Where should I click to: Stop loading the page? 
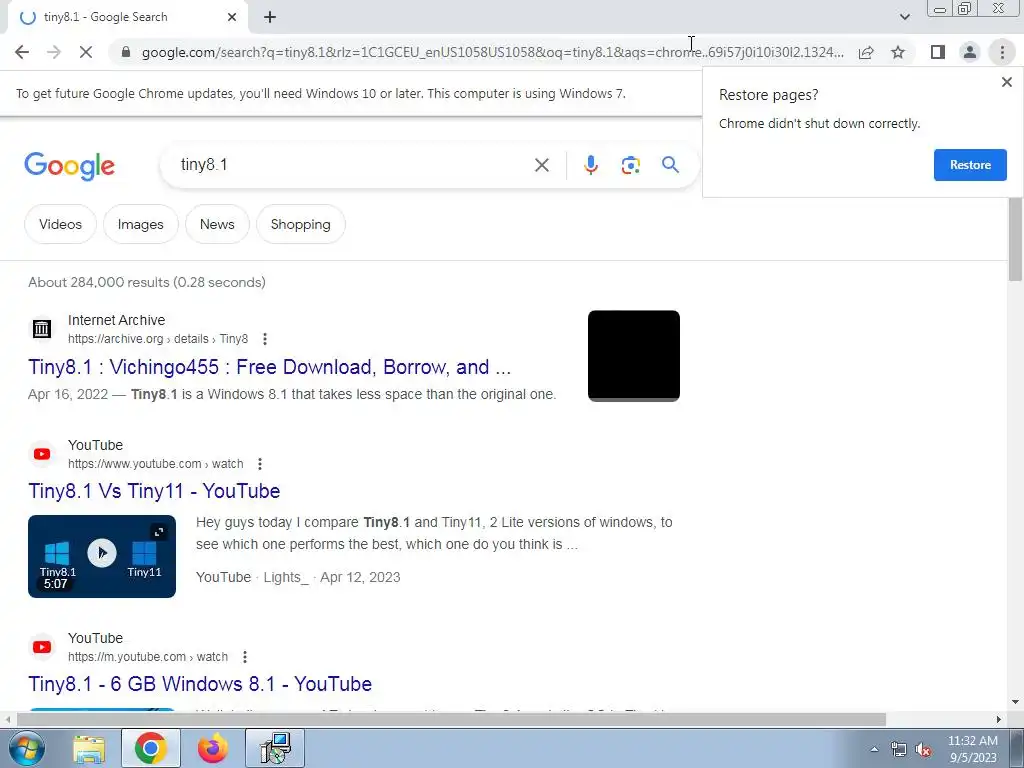86,52
